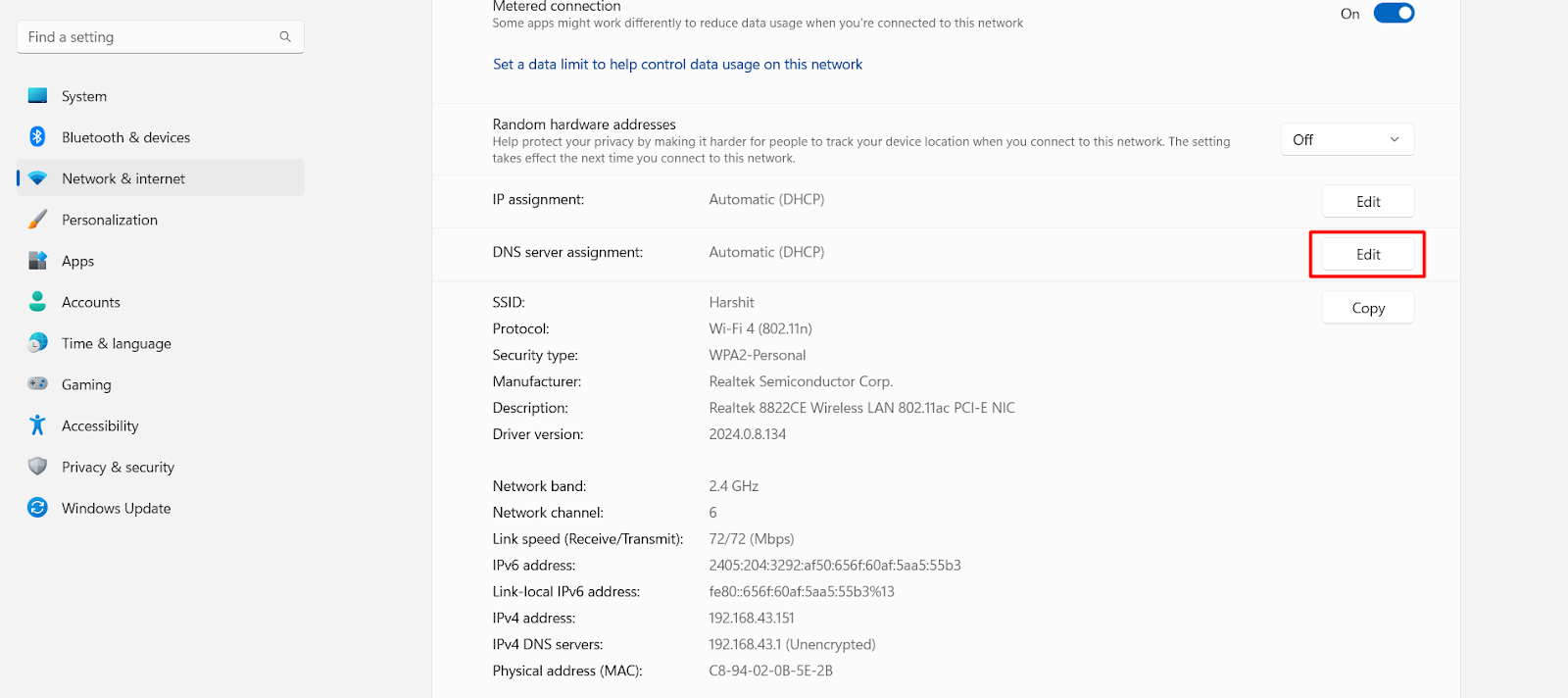
Task: Edit the IP assignment setting
Action: pyautogui.click(x=1367, y=202)
